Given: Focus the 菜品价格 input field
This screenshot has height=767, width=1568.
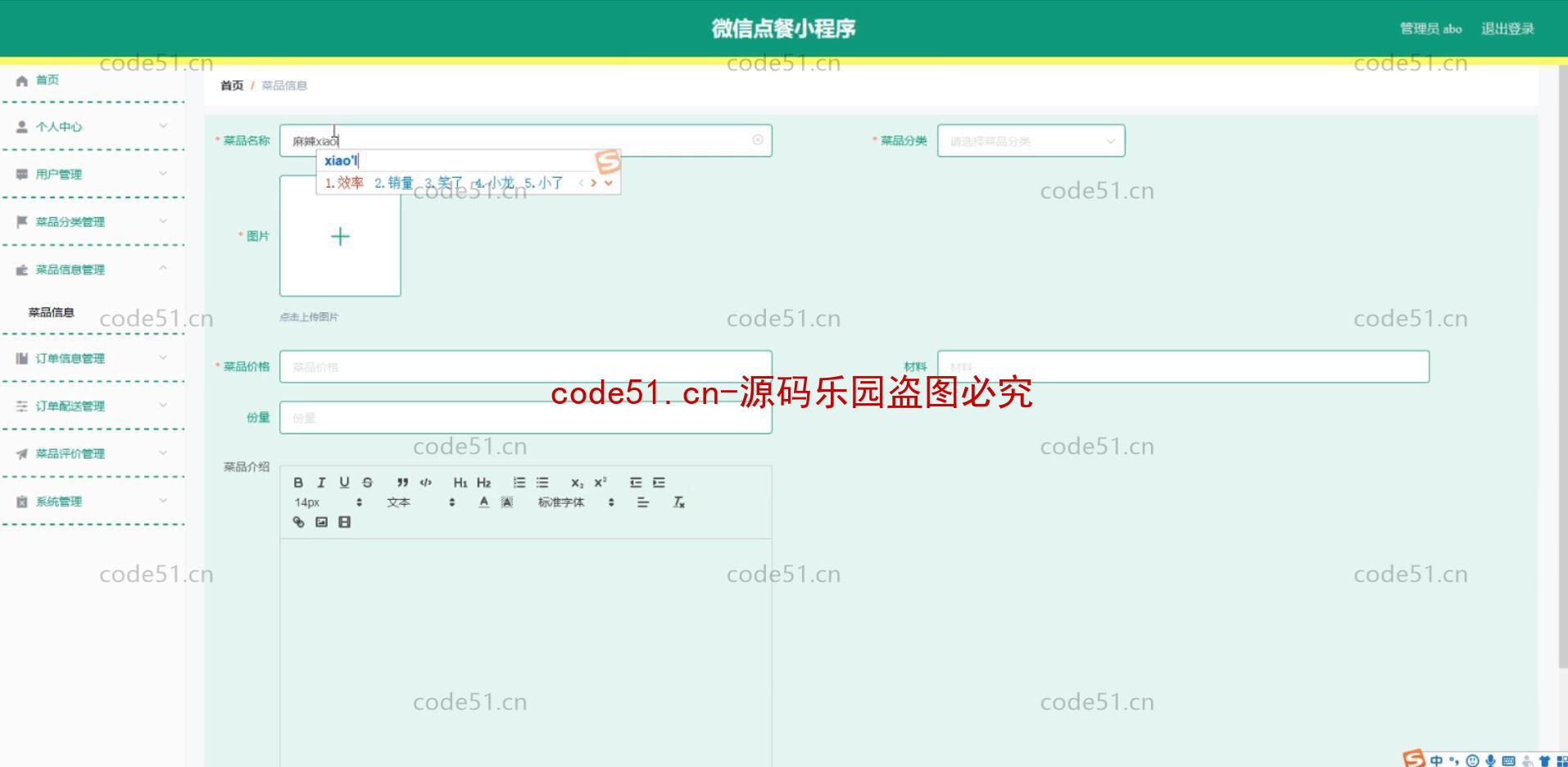Looking at the screenshot, I should 526,367.
